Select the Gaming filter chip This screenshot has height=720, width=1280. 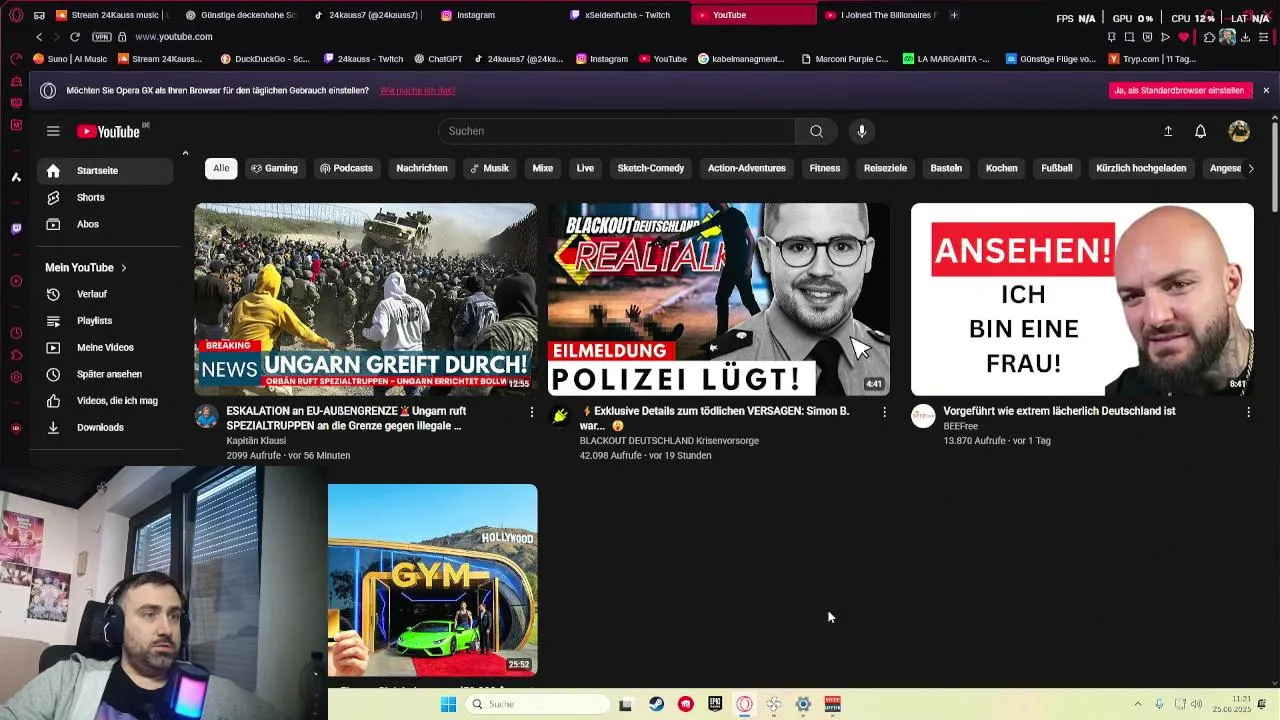(274, 168)
